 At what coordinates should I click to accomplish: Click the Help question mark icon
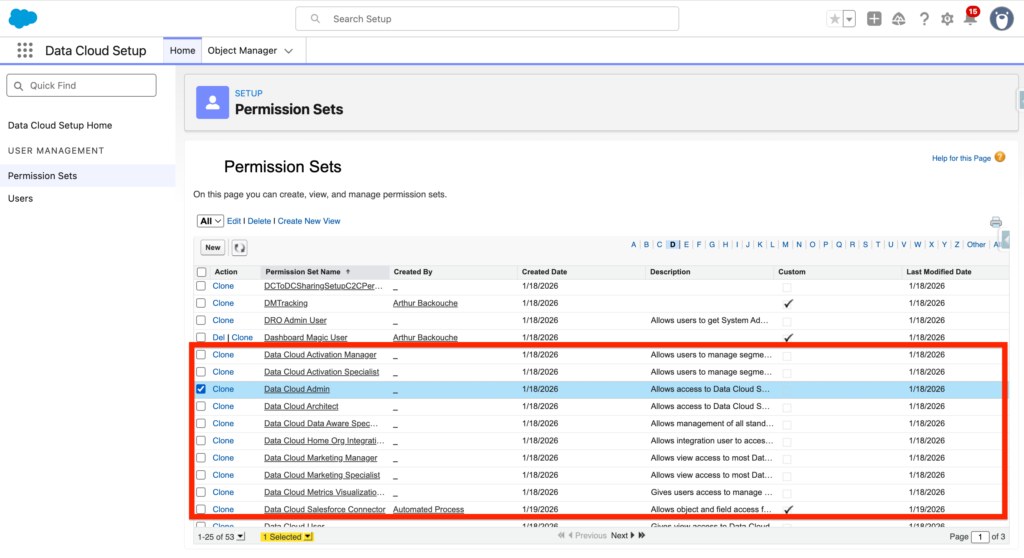(923, 19)
